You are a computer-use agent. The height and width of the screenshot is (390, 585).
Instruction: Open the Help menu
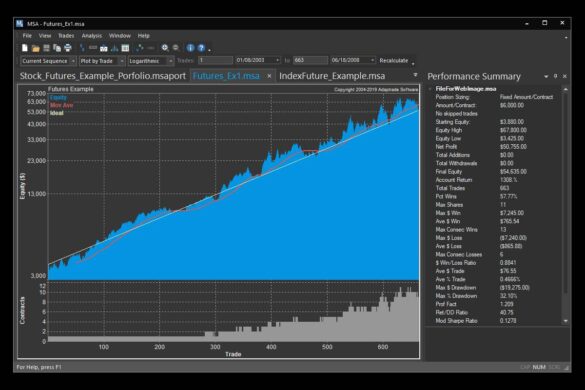[144, 36]
